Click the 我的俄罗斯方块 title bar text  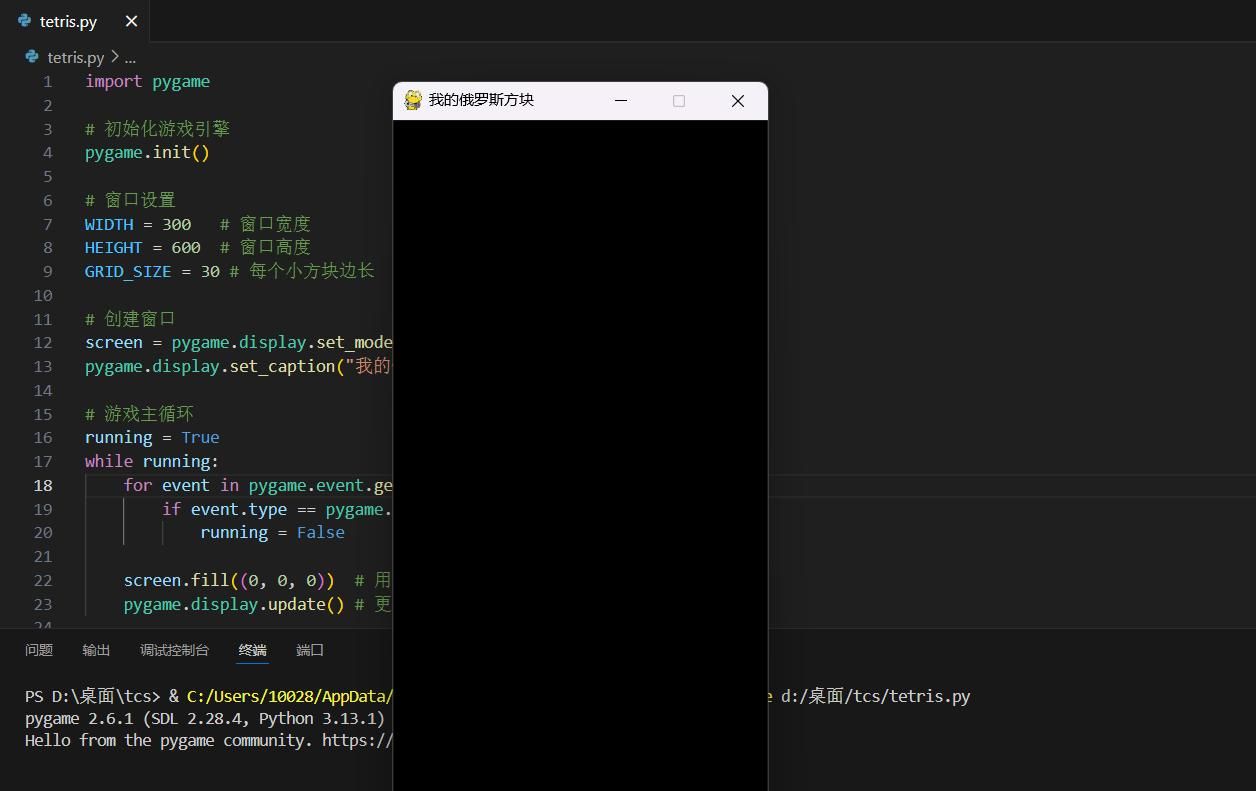(x=480, y=100)
